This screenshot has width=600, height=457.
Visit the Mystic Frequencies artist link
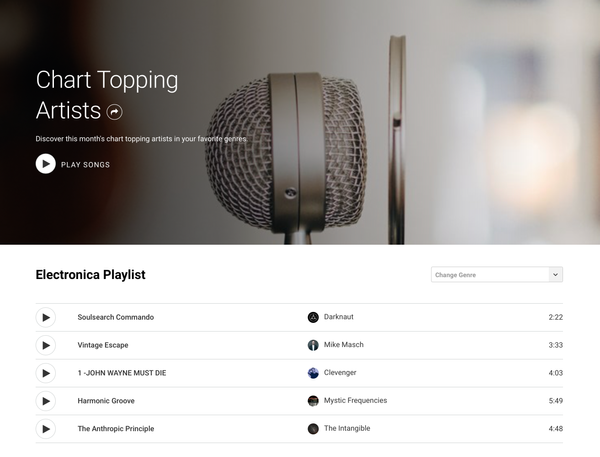click(x=355, y=400)
